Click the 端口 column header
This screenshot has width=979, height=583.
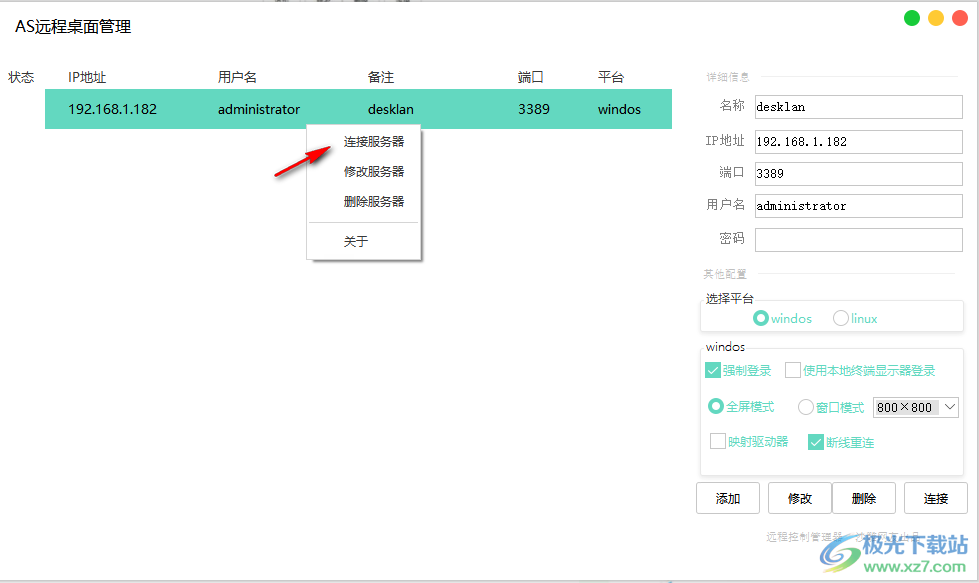(x=531, y=77)
